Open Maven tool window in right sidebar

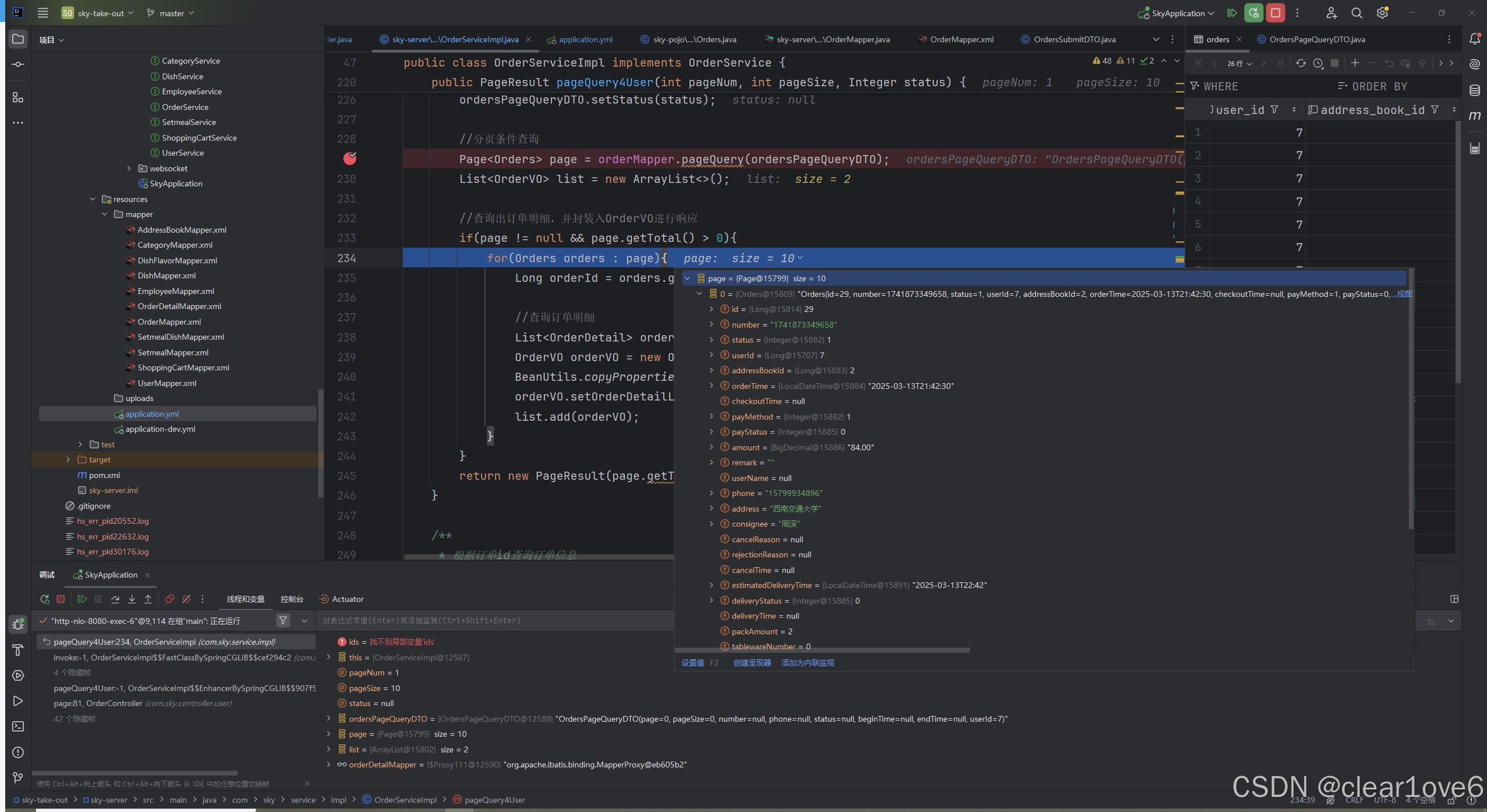(1475, 116)
